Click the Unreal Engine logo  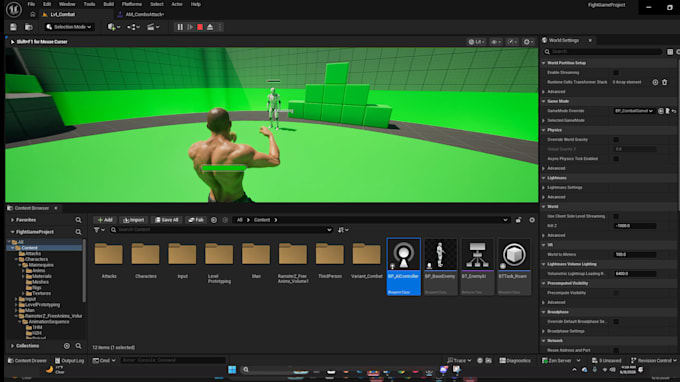tap(13, 9)
